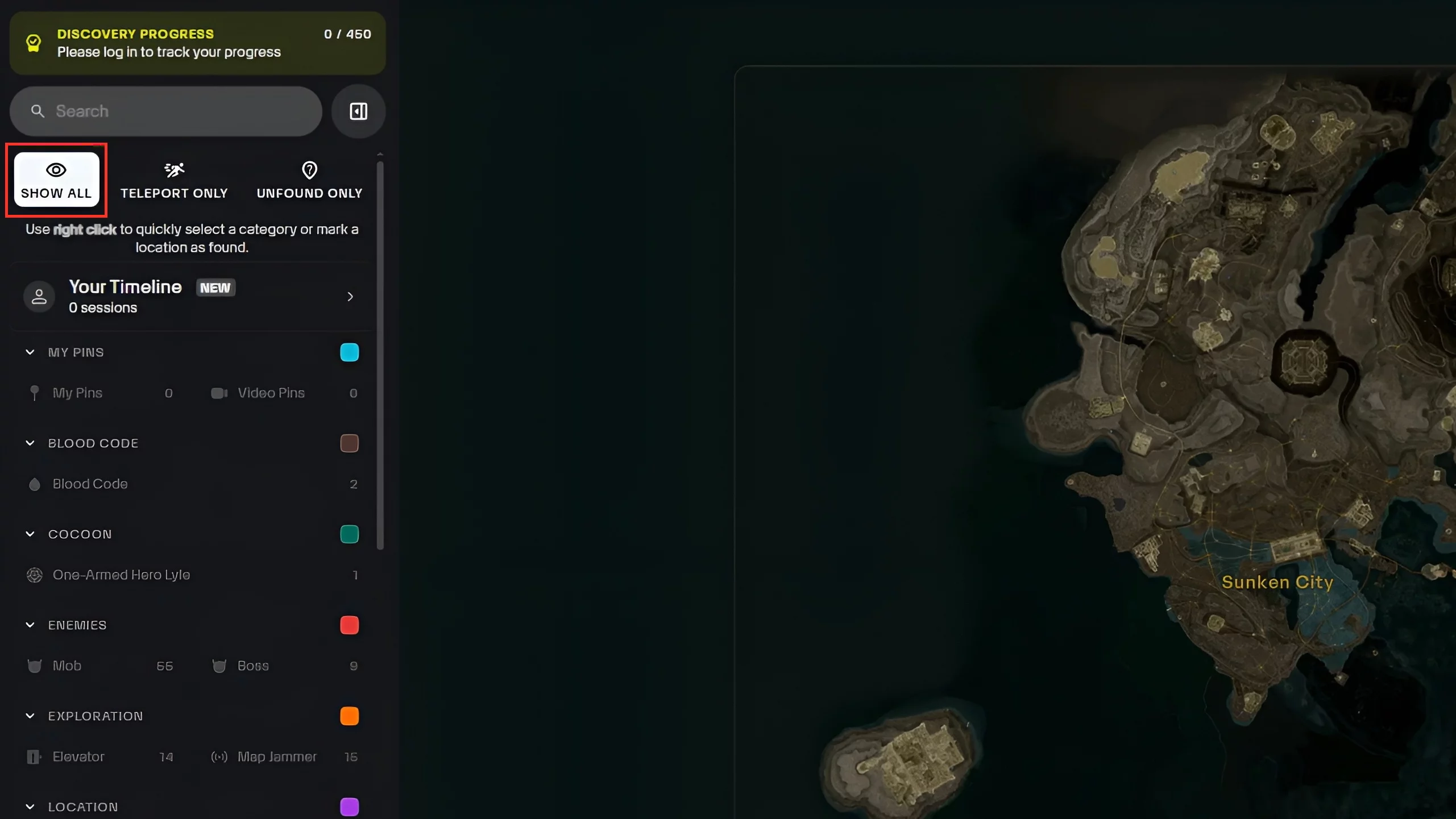Collapse the Exploration section
This screenshot has height=819, width=1456.
[x=30, y=716]
